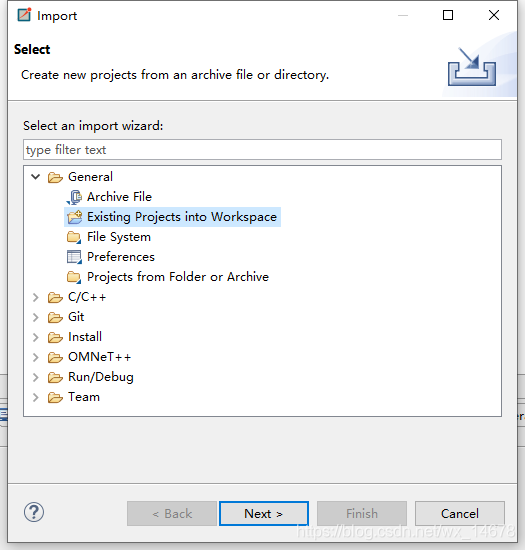
Task: Click the Install folder icon
Action: click(x=55, y=337)
